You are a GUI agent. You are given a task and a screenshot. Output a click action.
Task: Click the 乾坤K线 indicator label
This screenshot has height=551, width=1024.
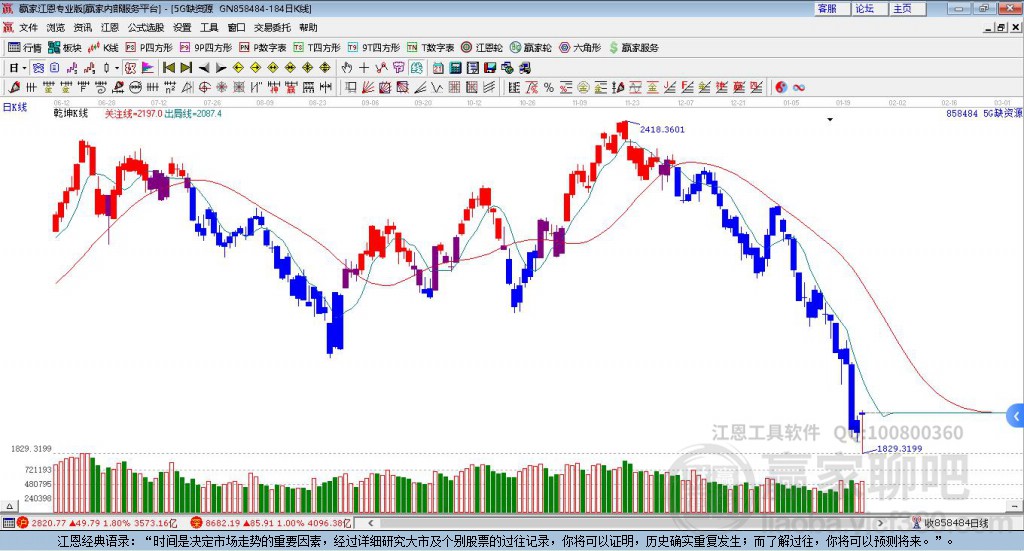[x=71, y=114]
